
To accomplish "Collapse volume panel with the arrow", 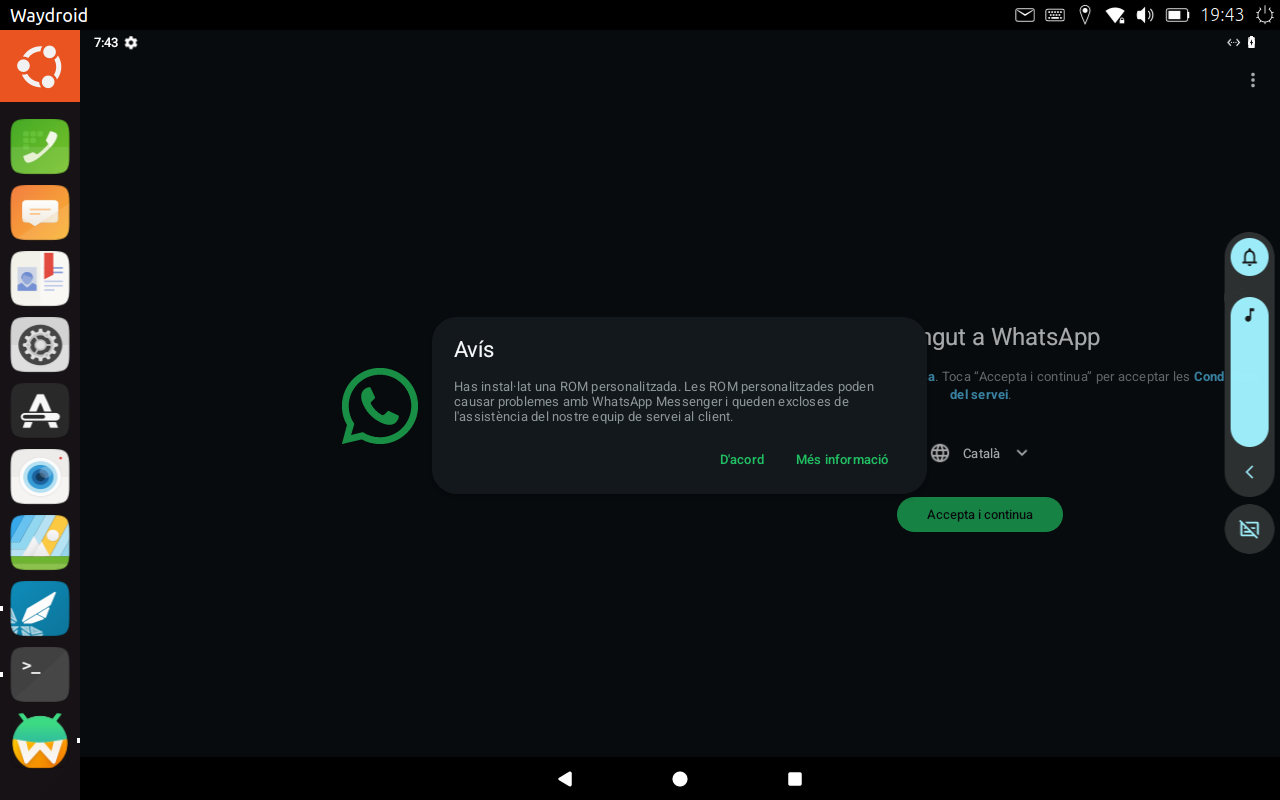I will (x=1249, y=472).
